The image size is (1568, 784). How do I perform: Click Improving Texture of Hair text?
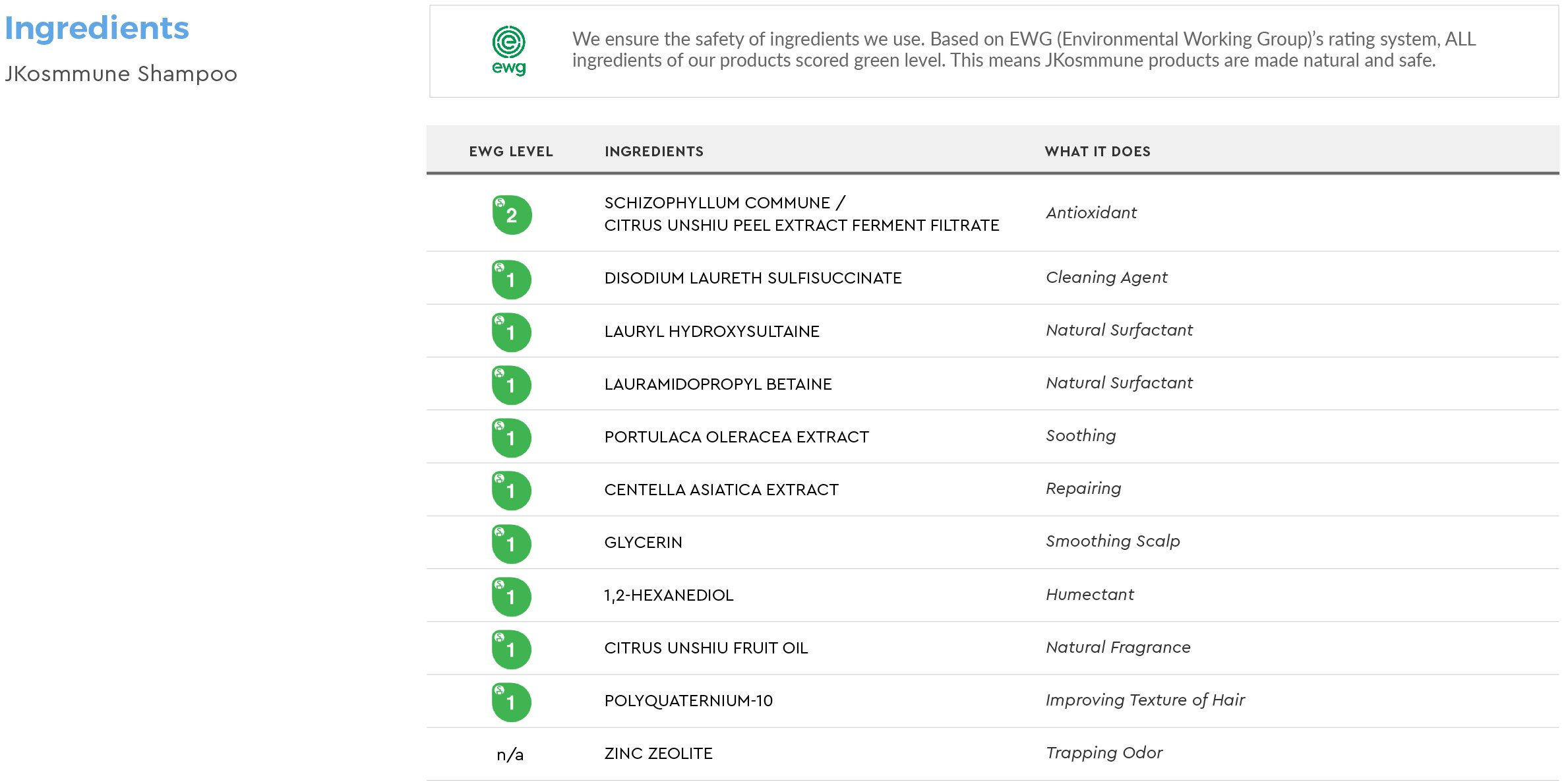pos(1145,700)
